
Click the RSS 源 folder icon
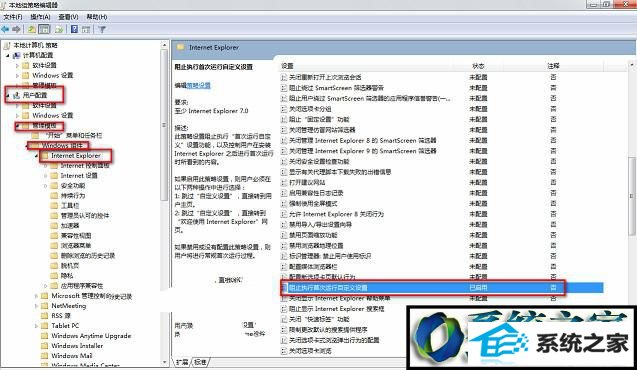[45, 316]
